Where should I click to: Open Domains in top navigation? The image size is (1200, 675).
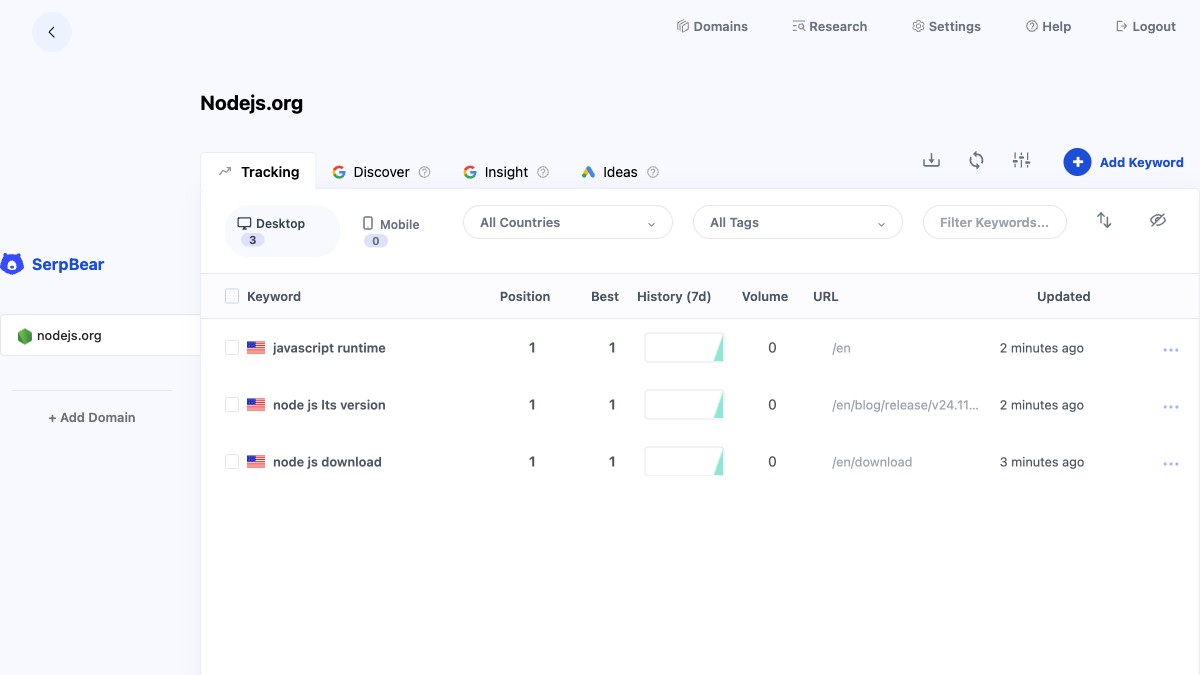712,27
